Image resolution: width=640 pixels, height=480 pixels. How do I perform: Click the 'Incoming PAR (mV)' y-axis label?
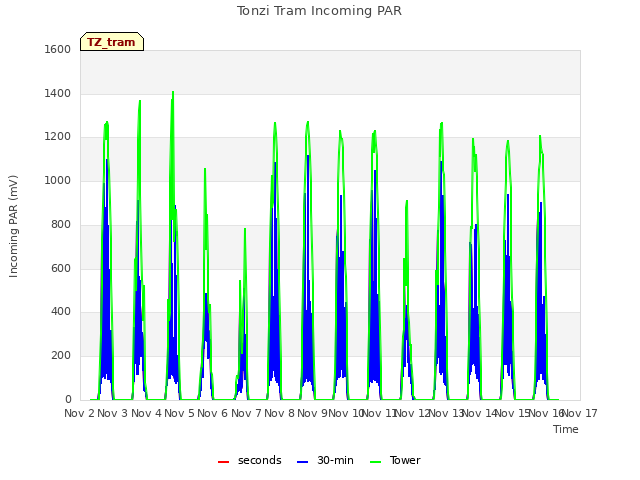pyautogui.click(x=13, y=227)
